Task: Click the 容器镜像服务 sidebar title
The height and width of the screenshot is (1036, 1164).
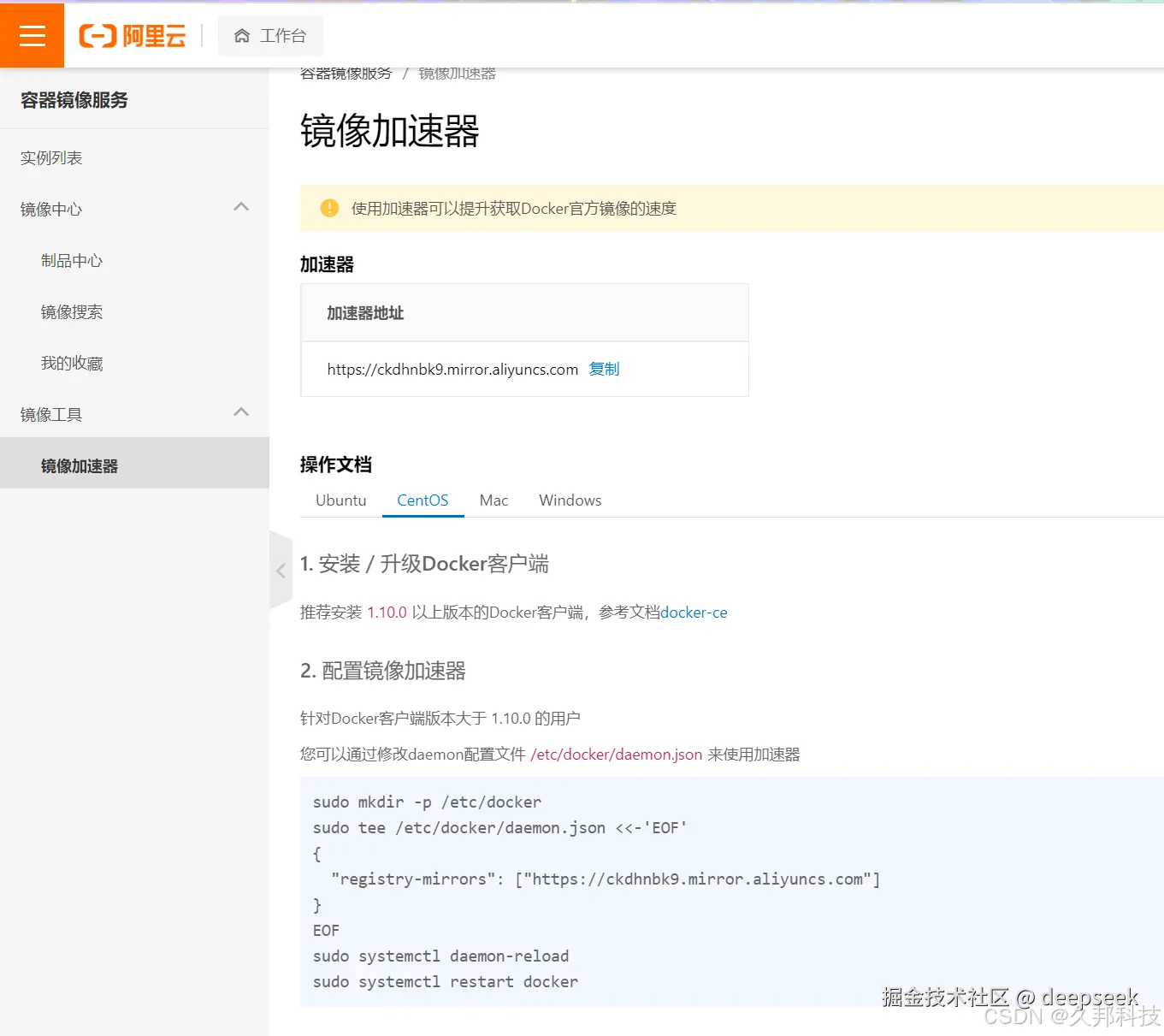Action: pyautogui.click(x=74, y=100)
